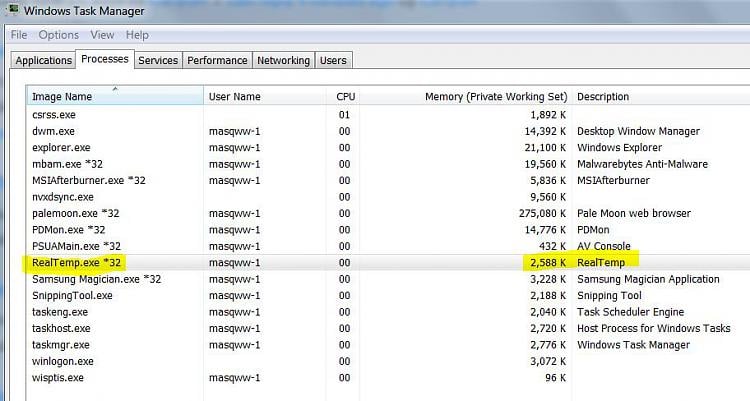Switch to the Performance tab

[x=217, y=60]
